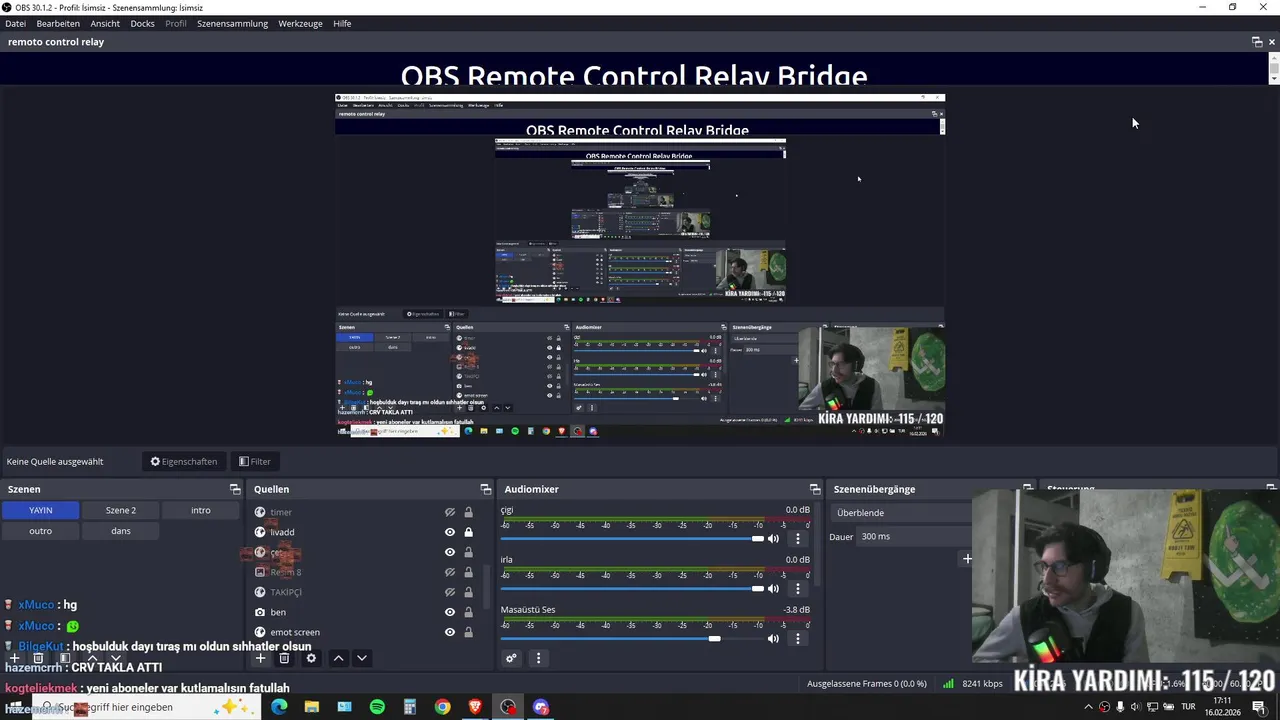The width and height of the screenshot is (1280, 720).
Task: Open Google Chrome from the taskbar
Action: [x=442, y=707]
